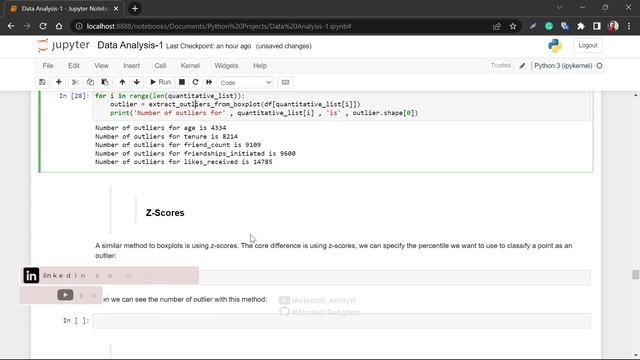Open the File menu
Viewport: 640px width, 360px height.
pos(48,66)
